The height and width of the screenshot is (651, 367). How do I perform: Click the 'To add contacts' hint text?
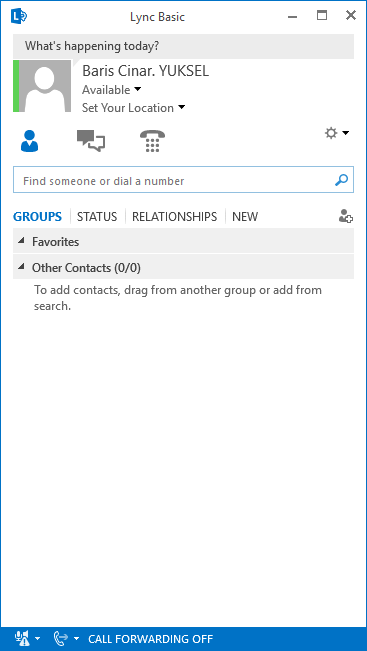tap(178, 298)
